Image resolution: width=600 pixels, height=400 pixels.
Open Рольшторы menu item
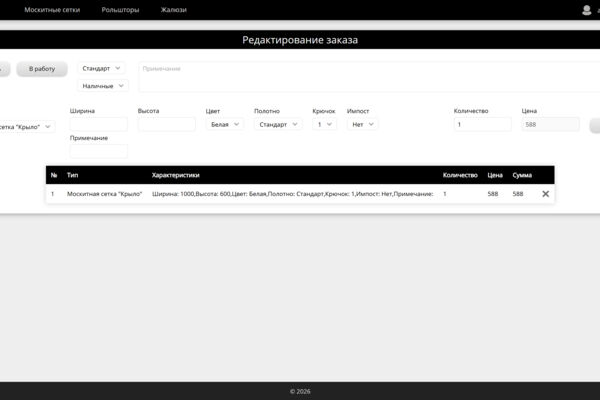coord(120,10)
